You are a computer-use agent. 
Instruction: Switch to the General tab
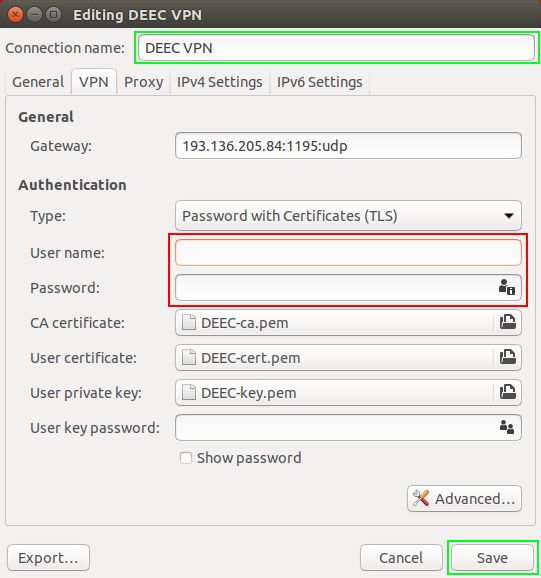point(38,82)
